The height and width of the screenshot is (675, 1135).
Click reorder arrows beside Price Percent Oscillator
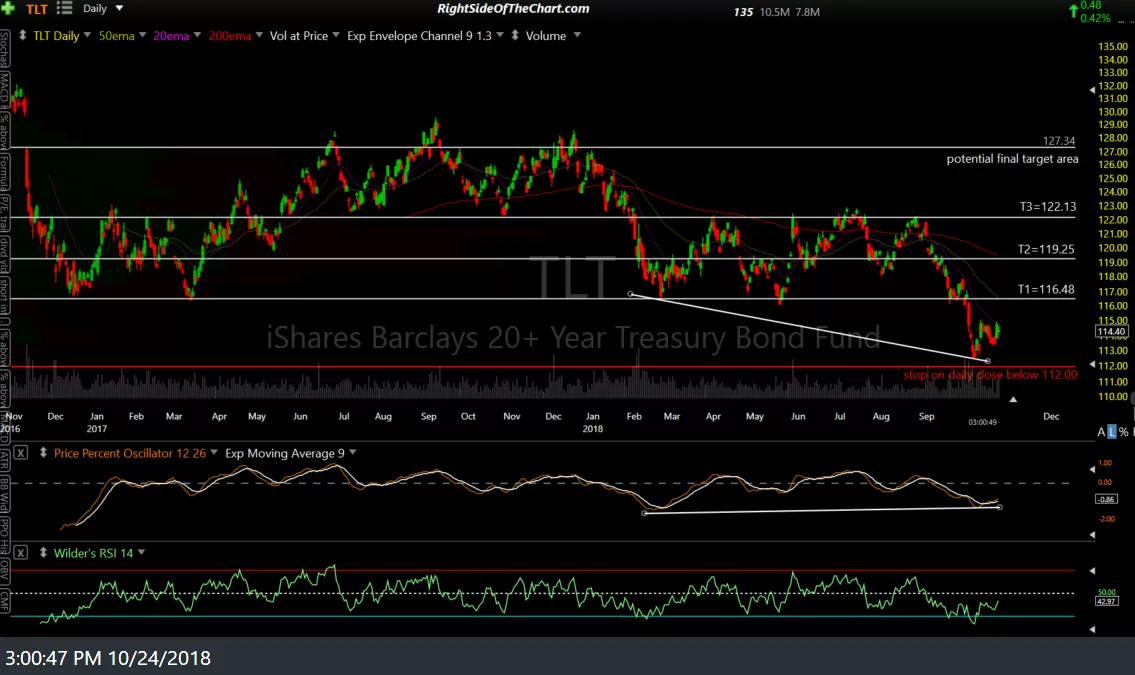43,453
